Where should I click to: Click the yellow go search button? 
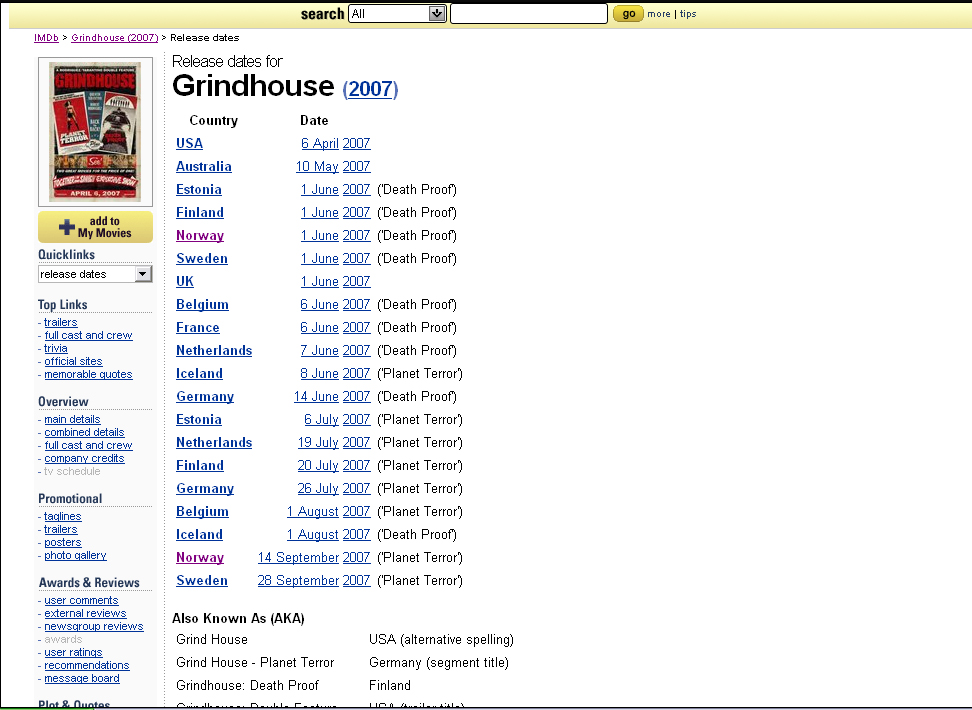coord(628,14)
